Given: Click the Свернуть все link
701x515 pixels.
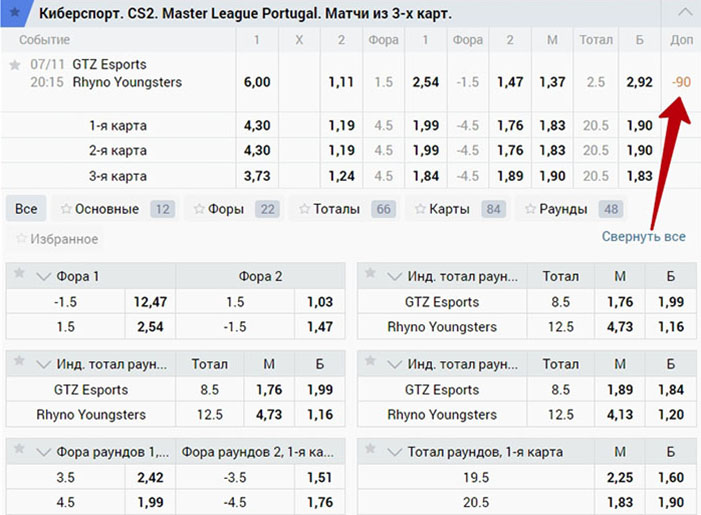Looking at the screenshot, I should click(643, 237).
